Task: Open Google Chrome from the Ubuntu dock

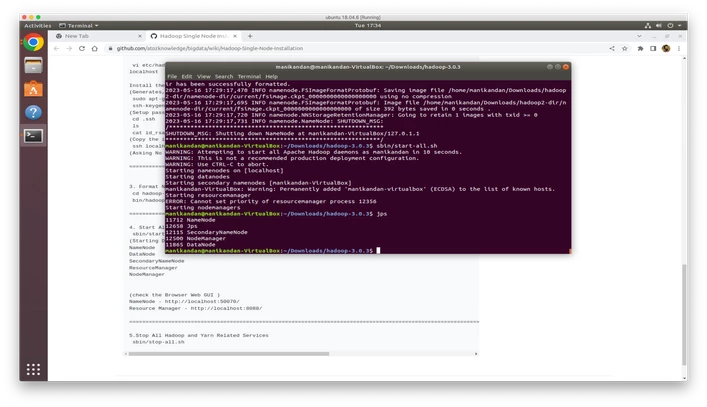Action: (x=33, y=43)
